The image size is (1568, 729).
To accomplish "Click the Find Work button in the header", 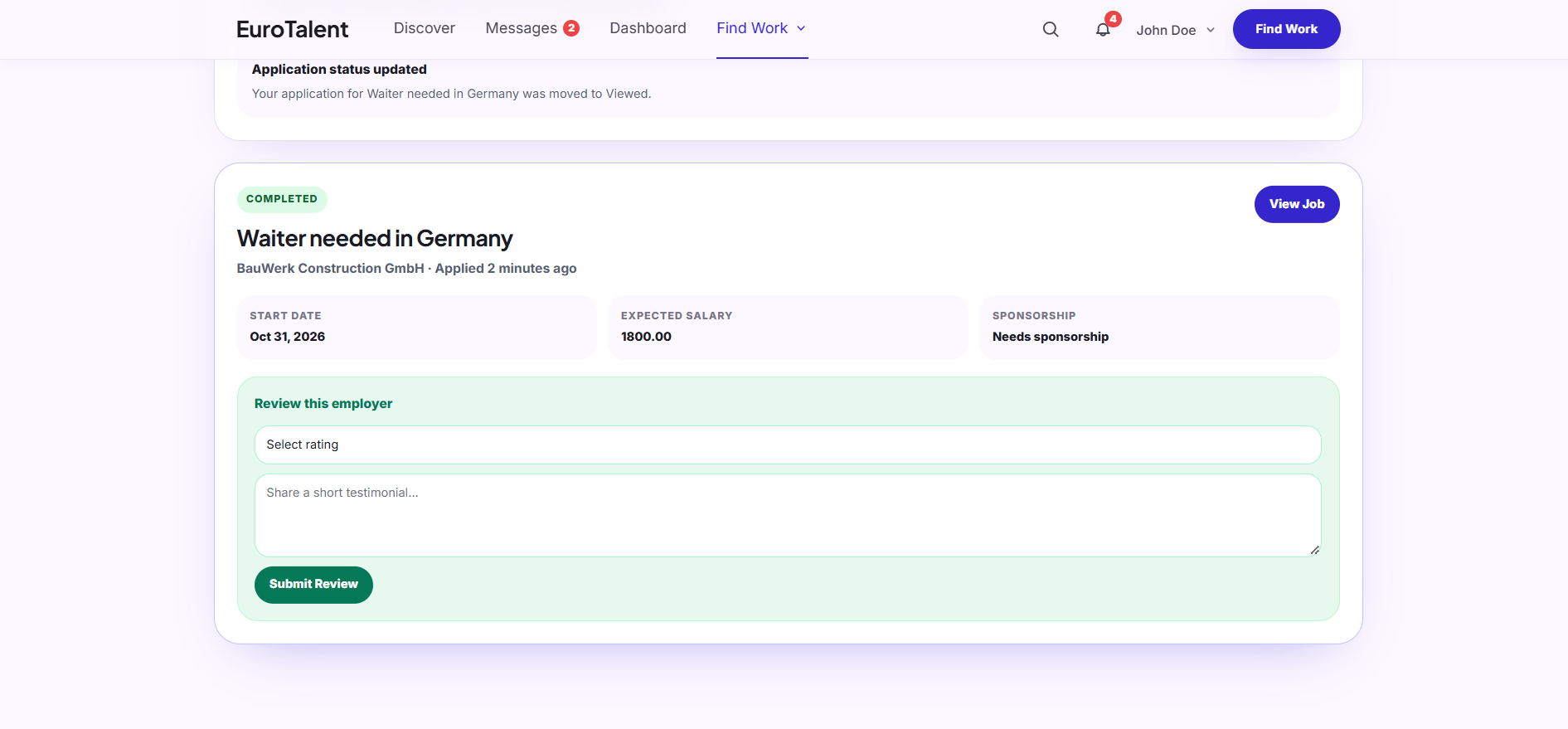I will point(1286,29).
